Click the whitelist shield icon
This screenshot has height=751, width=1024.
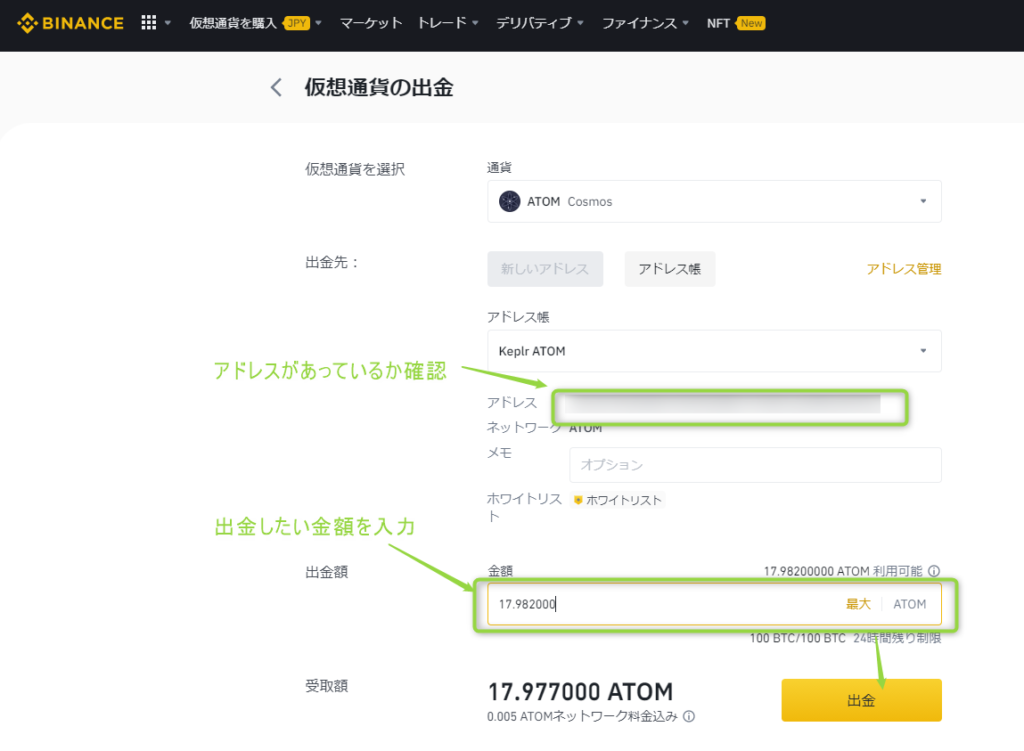point(578,500)
